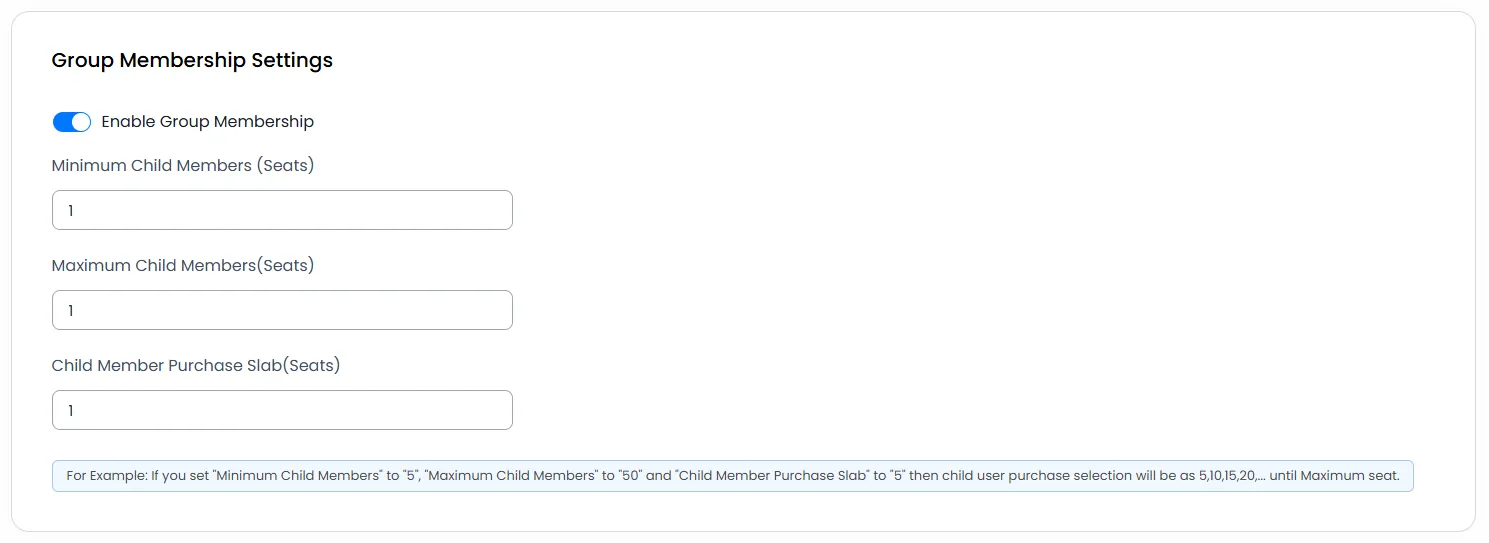The width and height of the screenshot is (1489, 543).
Task: Focus the Maximum Child Members input field
Action: pos(282,310)
